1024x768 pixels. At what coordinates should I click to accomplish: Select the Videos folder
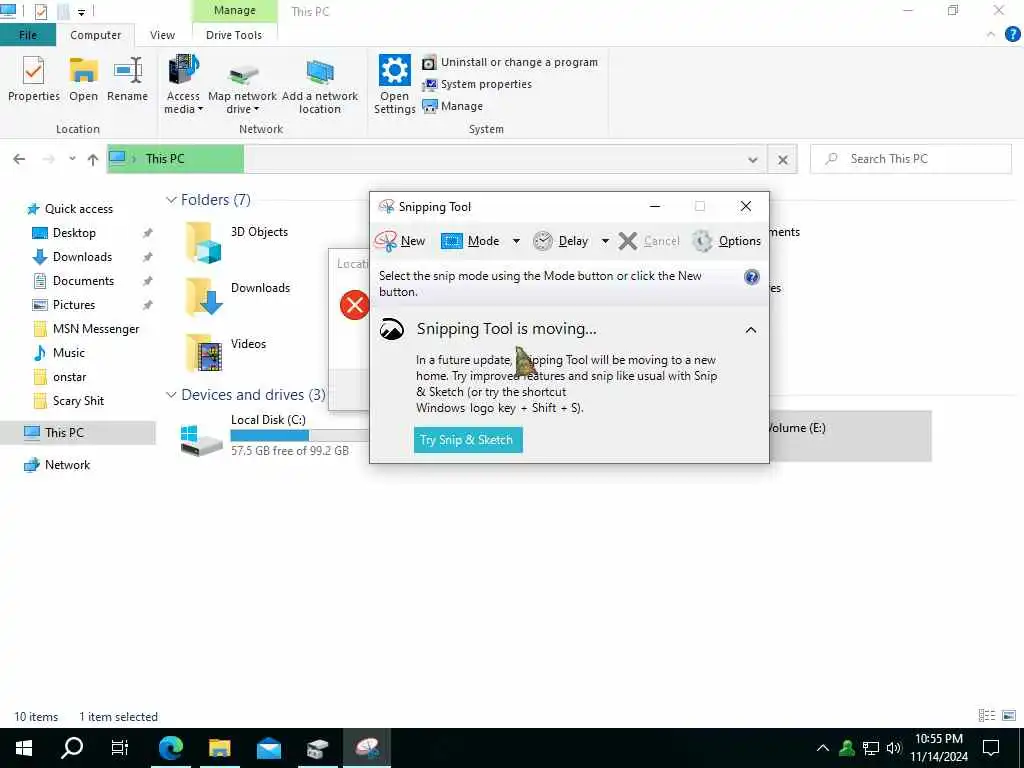(227, 353)
